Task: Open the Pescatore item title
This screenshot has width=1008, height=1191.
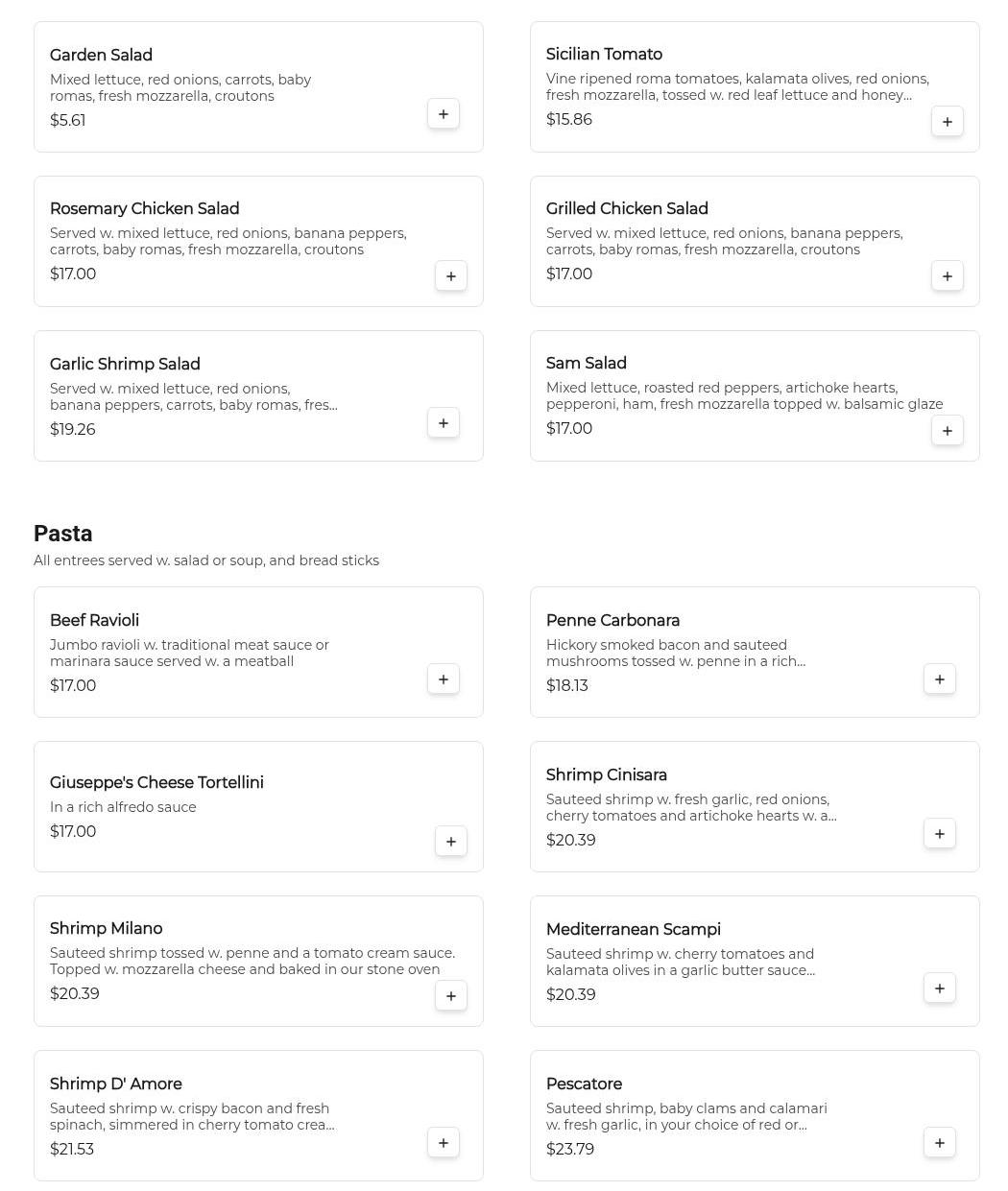Action: pos(584,1084)
